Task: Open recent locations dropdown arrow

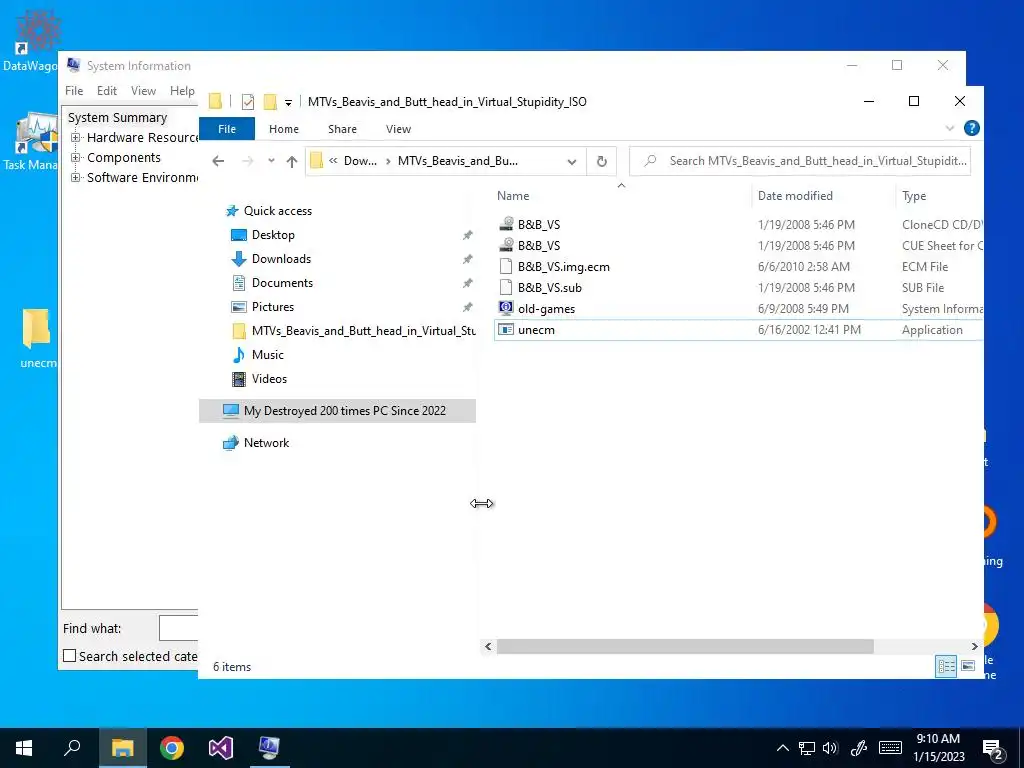Action: coord(271,161)
